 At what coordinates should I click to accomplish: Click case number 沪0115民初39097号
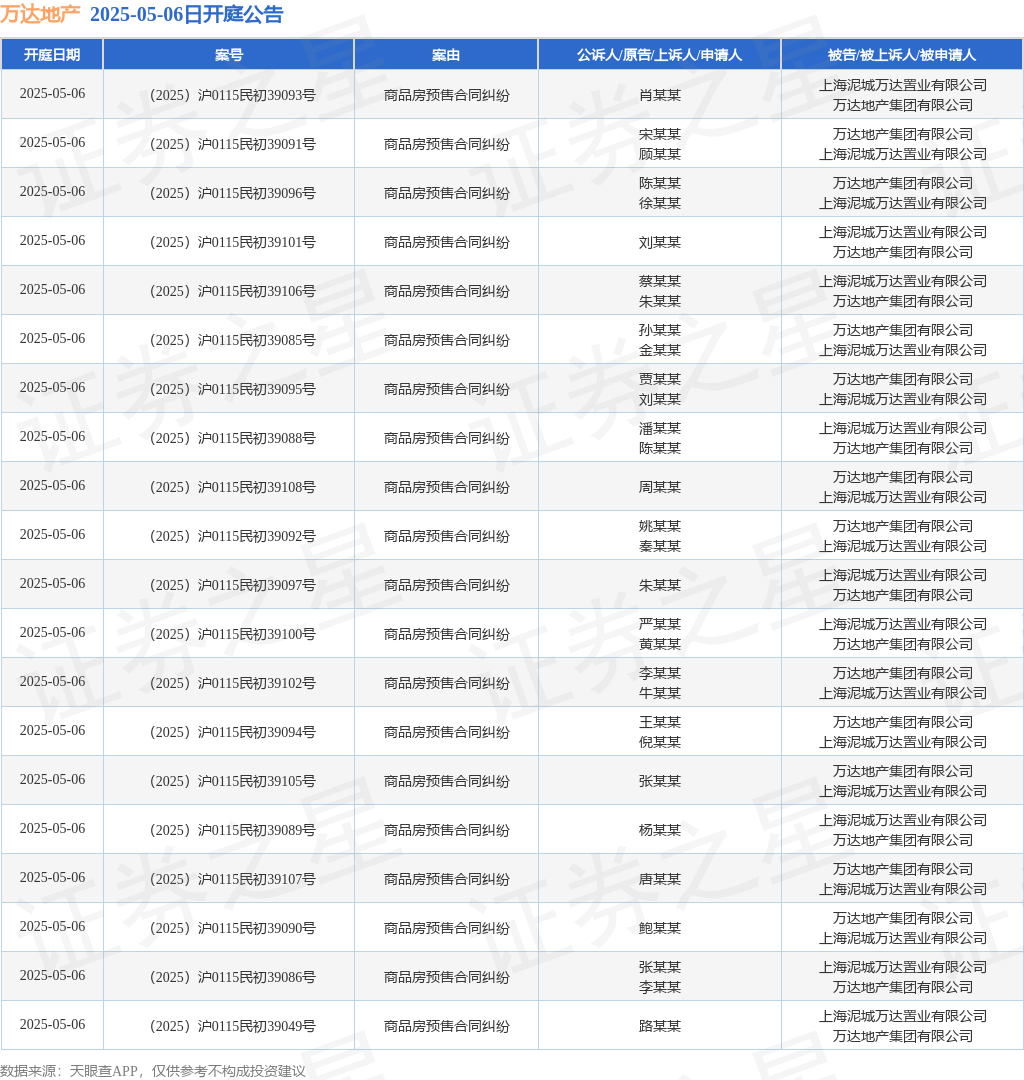(x=233, y=584)
